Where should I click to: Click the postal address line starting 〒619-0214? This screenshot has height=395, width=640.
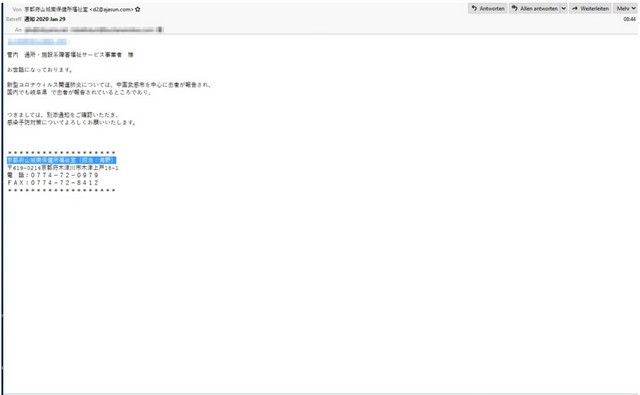tap(63, 168)
